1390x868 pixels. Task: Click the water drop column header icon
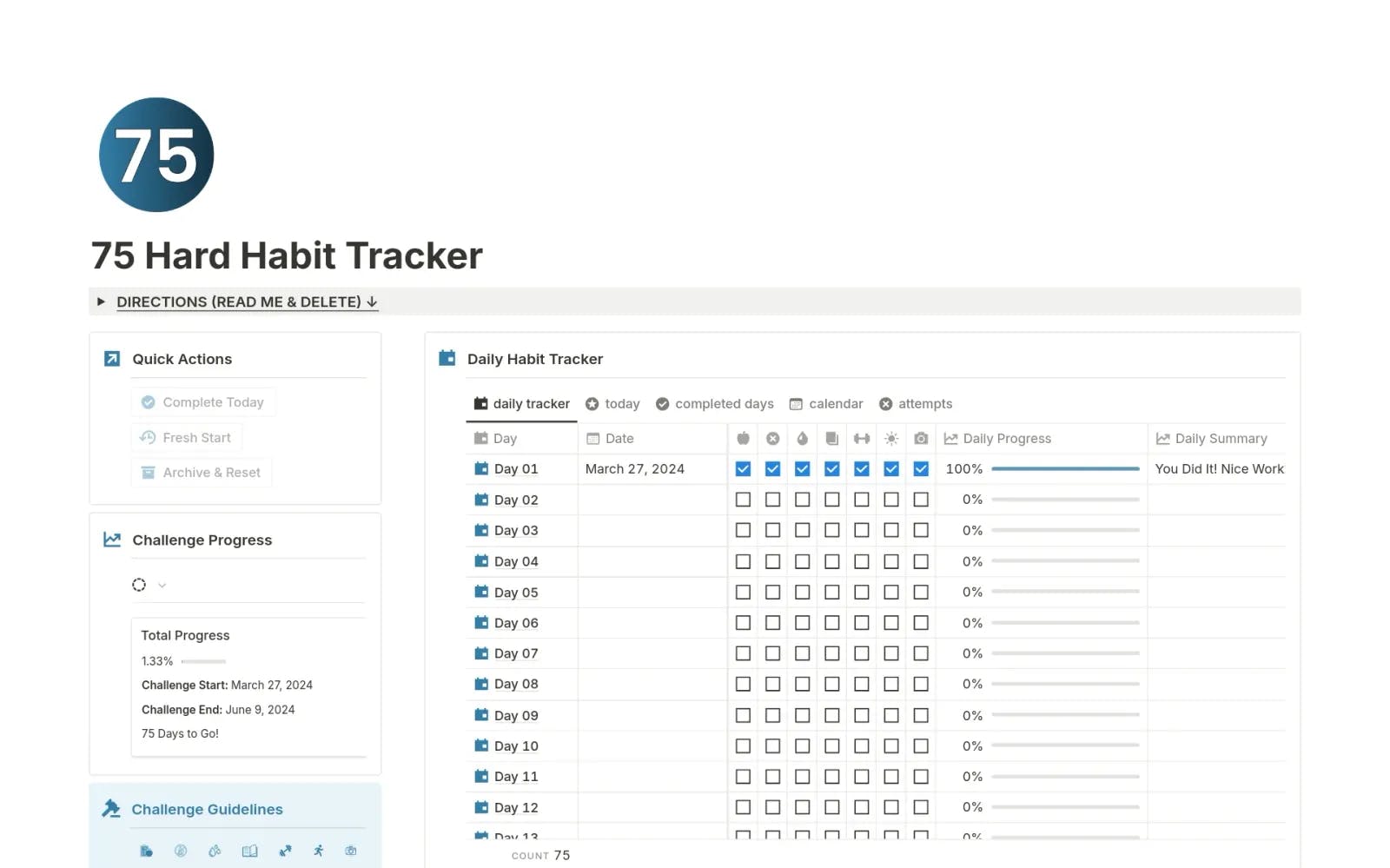tap(802, 439)
